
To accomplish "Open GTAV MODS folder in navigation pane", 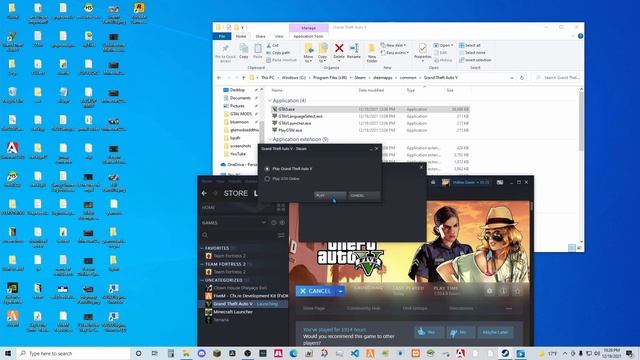I will tap(240, 114).
